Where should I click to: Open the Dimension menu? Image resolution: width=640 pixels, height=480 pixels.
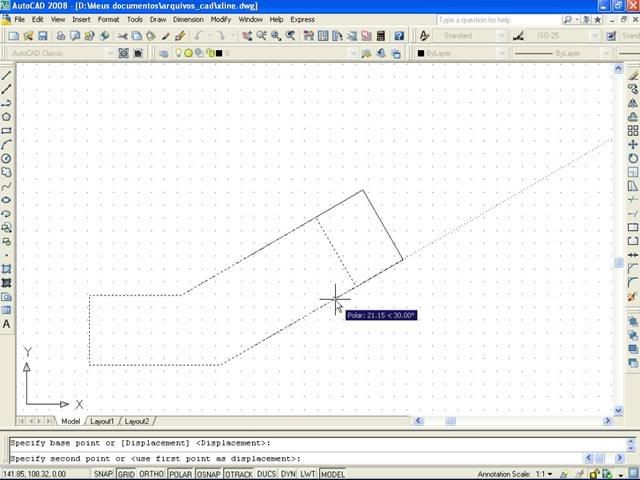(188, 19)
